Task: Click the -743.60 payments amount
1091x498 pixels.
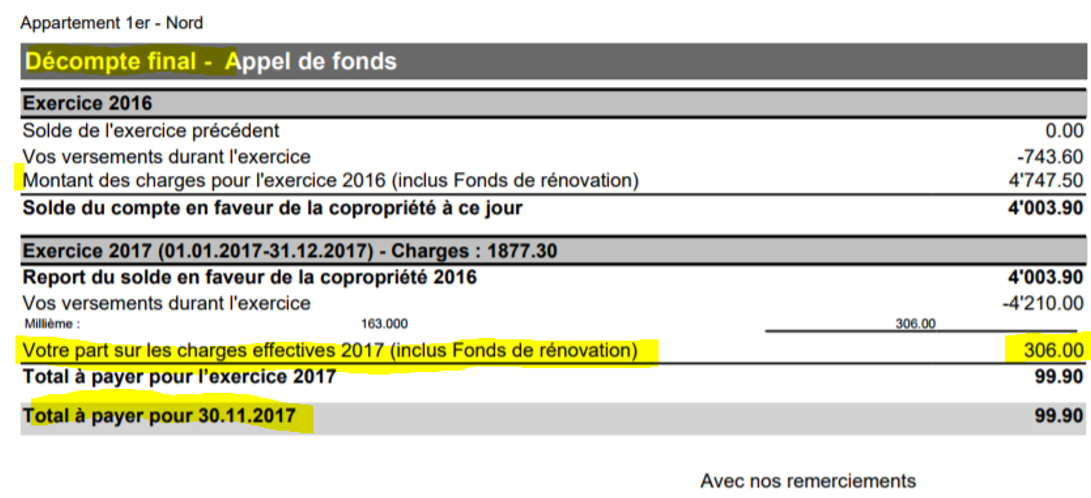Action: tap(1049, 156)
